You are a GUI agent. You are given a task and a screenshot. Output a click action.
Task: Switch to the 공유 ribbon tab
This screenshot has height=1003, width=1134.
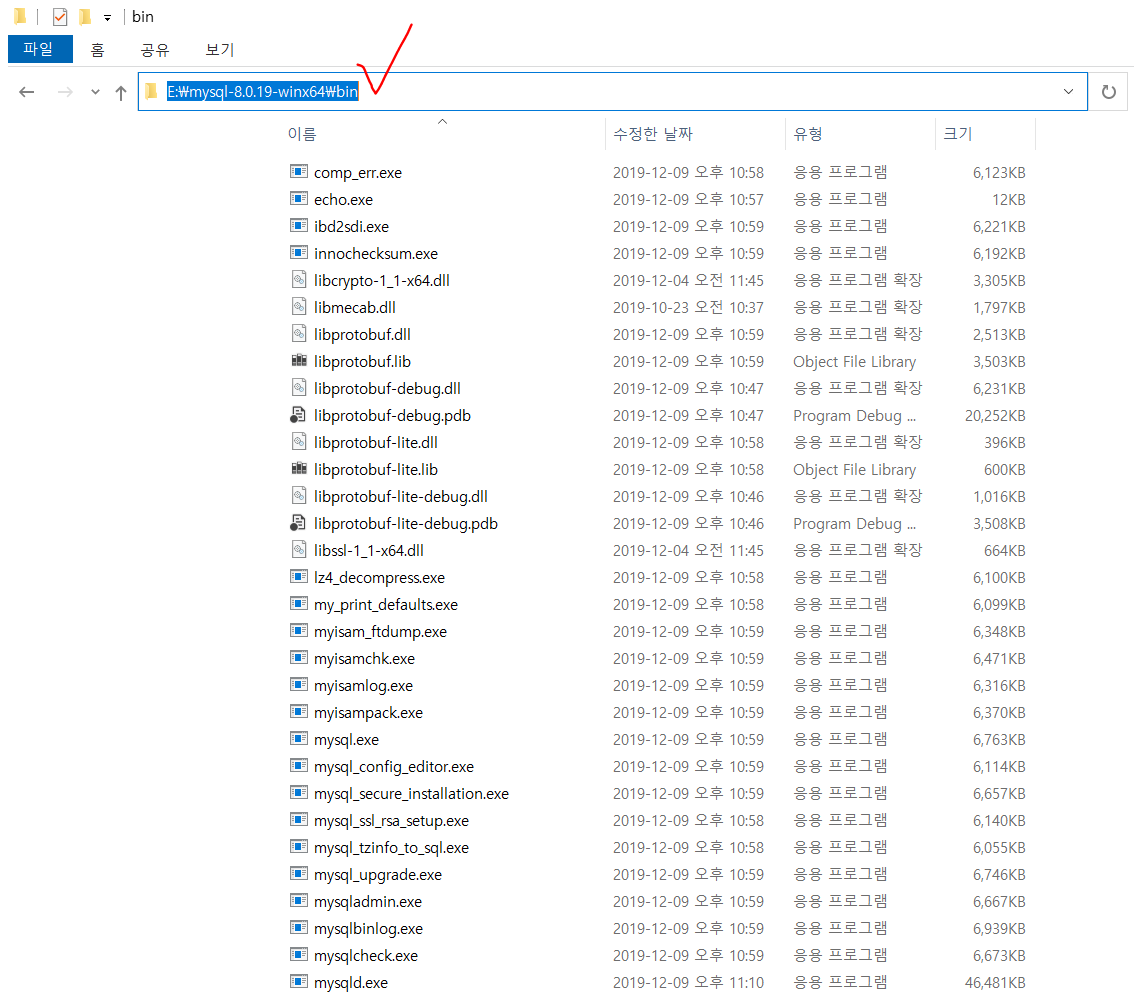coord(155,50)
